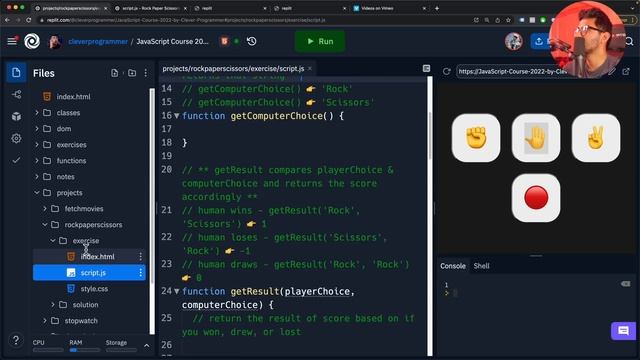Viewport: 640px width, 360px height.
Task: Expand the stopwatch folder
Action: [x=45, y=320]
